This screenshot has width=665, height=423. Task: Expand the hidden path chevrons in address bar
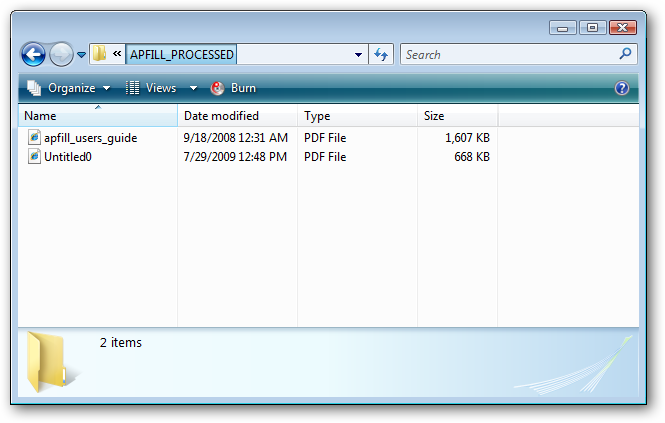click(x=117, y=54)
